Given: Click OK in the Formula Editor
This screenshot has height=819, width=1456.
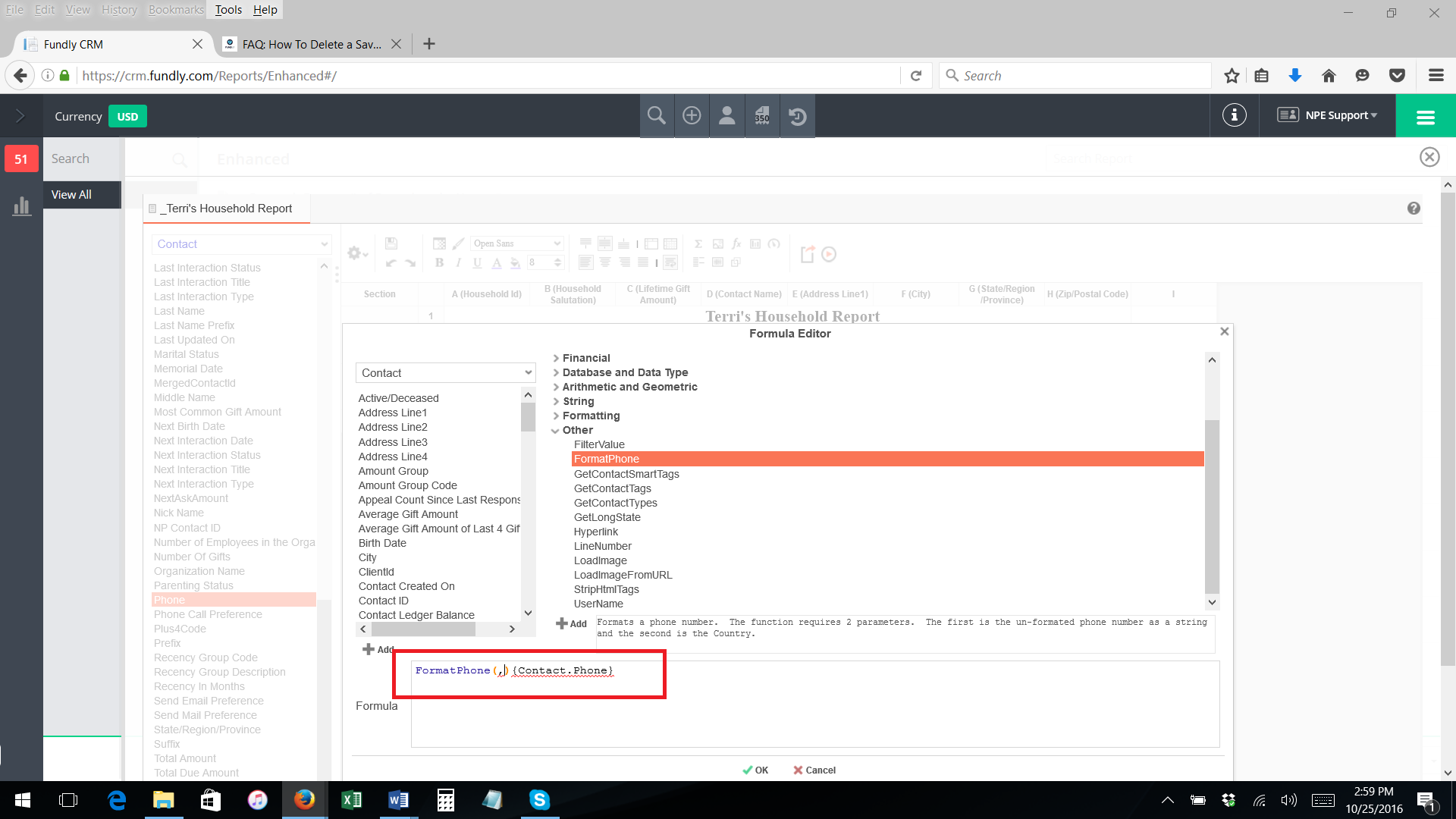Looking at the screenshot, I should pos(755,770).
